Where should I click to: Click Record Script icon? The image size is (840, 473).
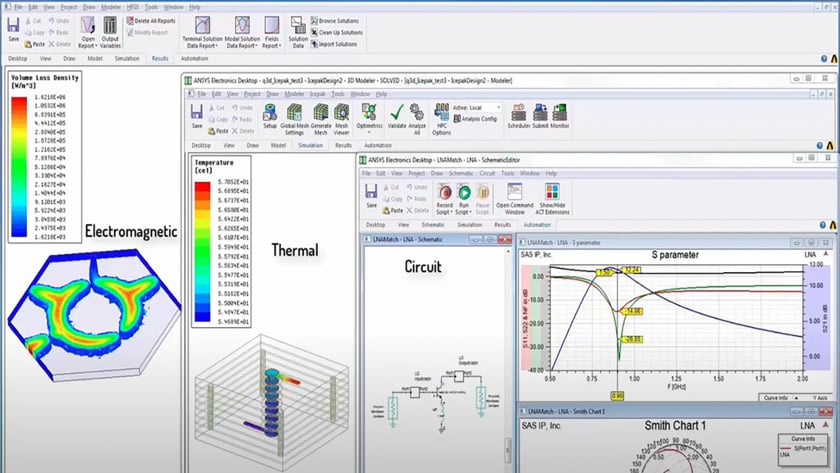444,199
